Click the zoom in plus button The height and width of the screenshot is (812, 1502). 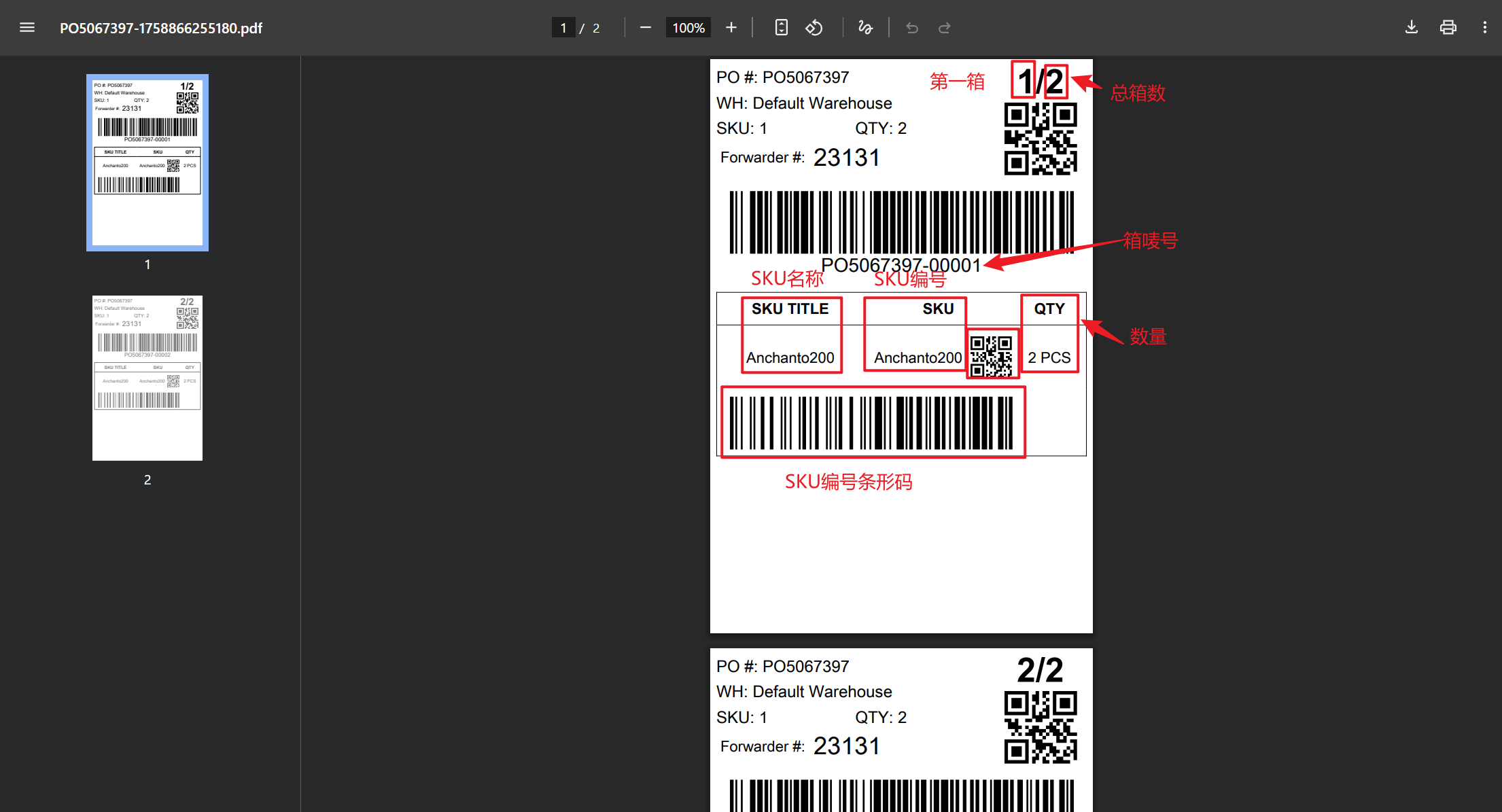pyautogui.click(x=731, y=28)
